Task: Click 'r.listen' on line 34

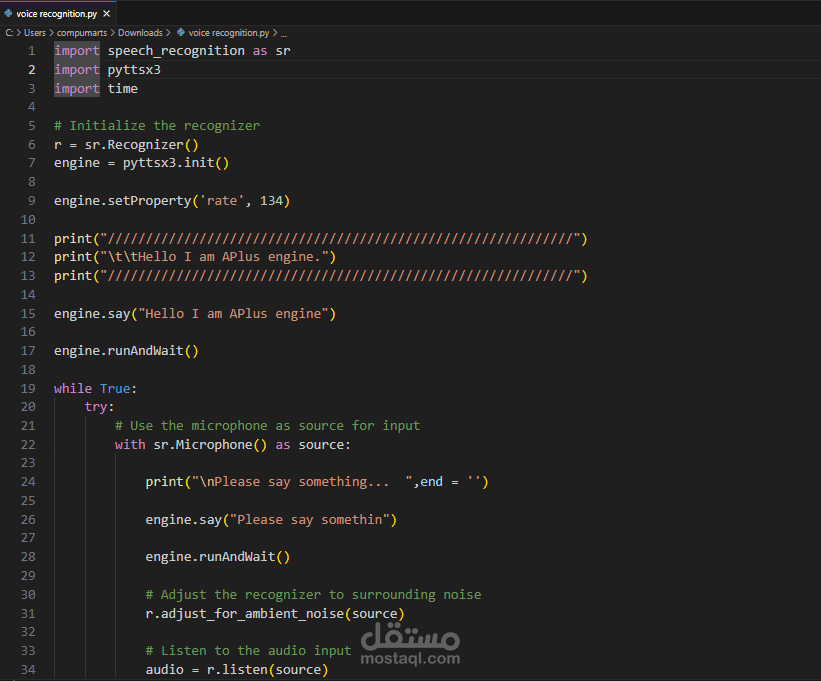Action: (x=237, y=669)
